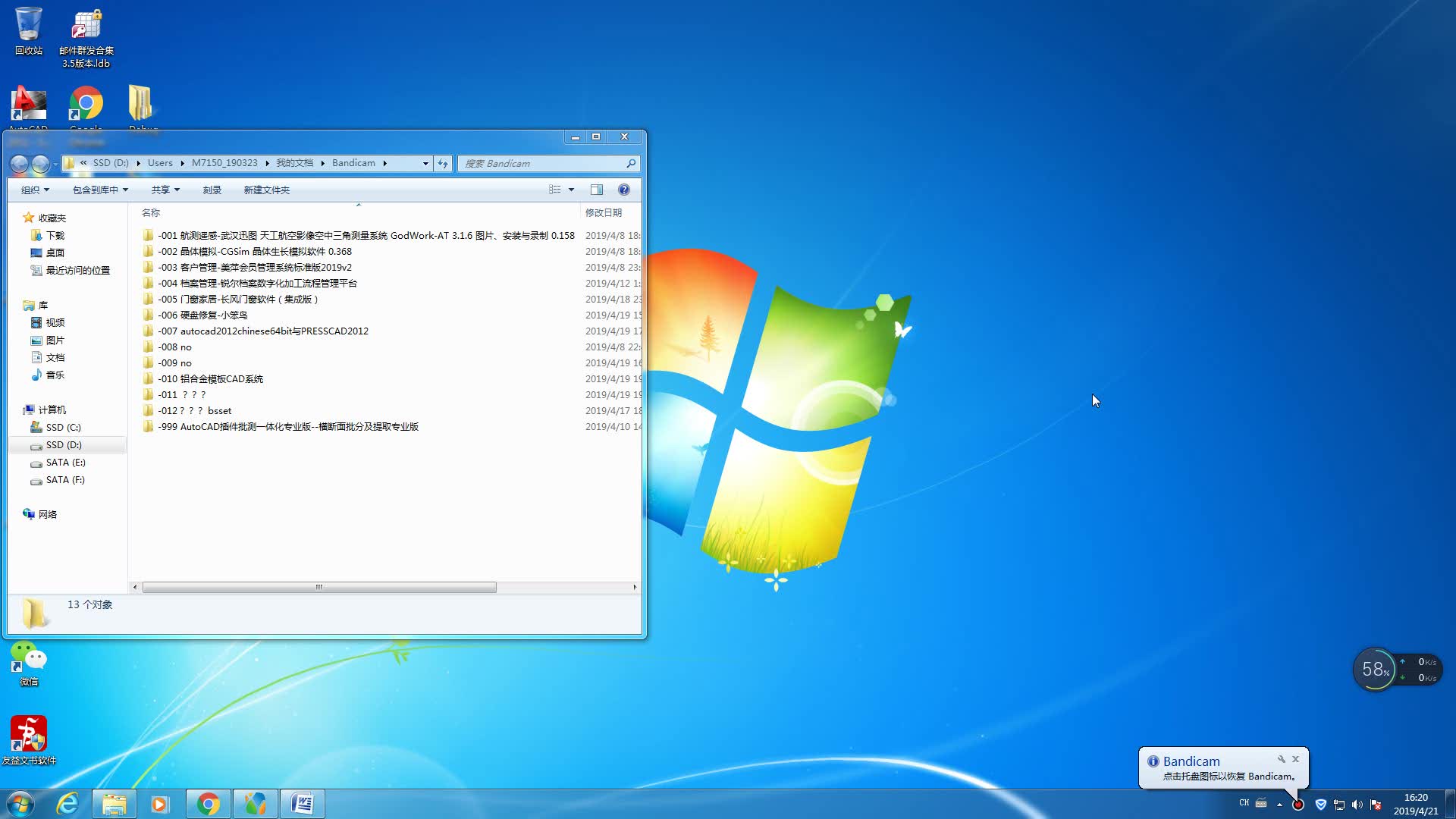Screen dimensions: 1456x819
Task: Click the M7150_190323 breadcrumb
Action: [x=224, y=163]
